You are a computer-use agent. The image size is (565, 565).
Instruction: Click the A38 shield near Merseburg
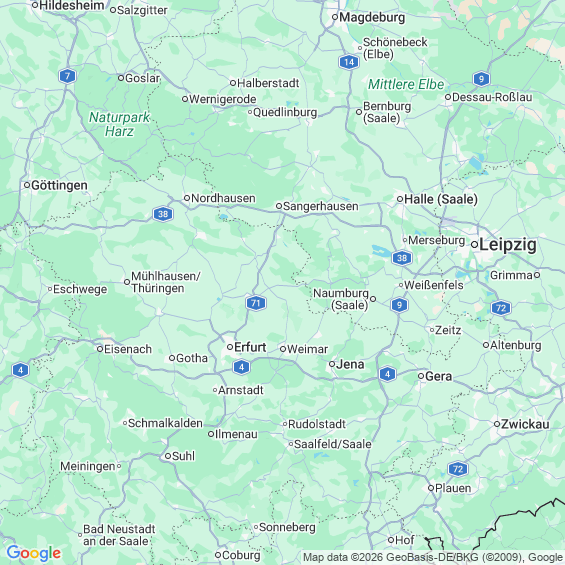tap(402, 258)
